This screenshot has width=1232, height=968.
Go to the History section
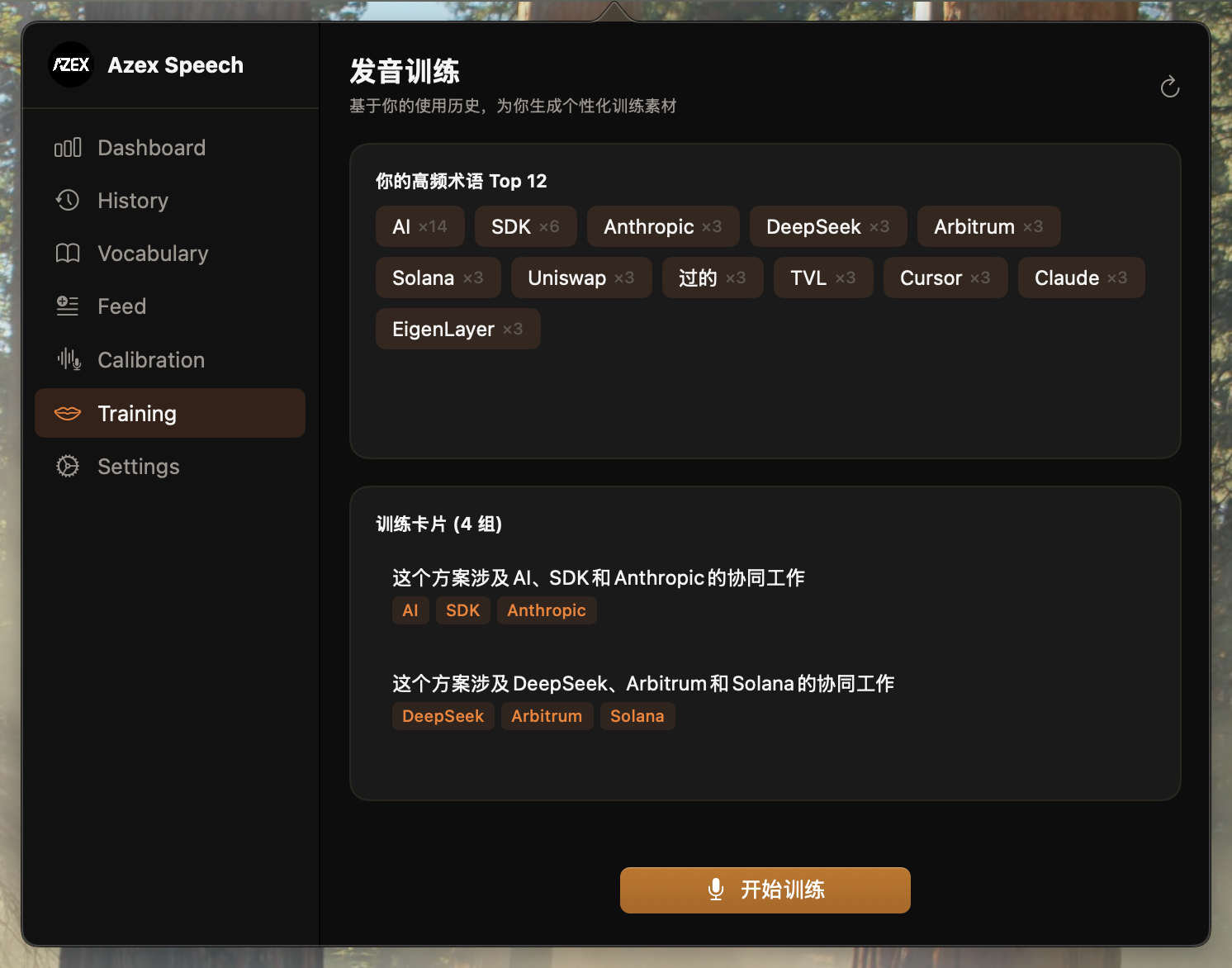click(x=170, y=201)
